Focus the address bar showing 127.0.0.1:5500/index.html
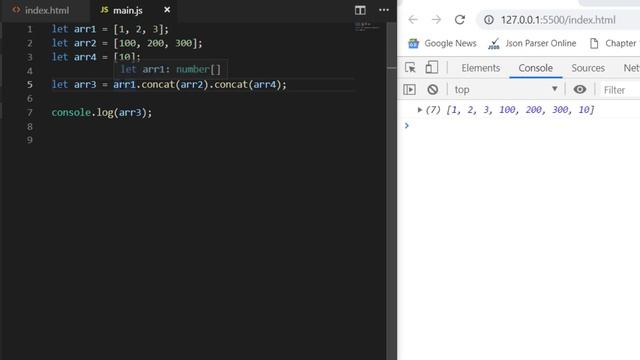Screen dimensions: 640x360 558,20
